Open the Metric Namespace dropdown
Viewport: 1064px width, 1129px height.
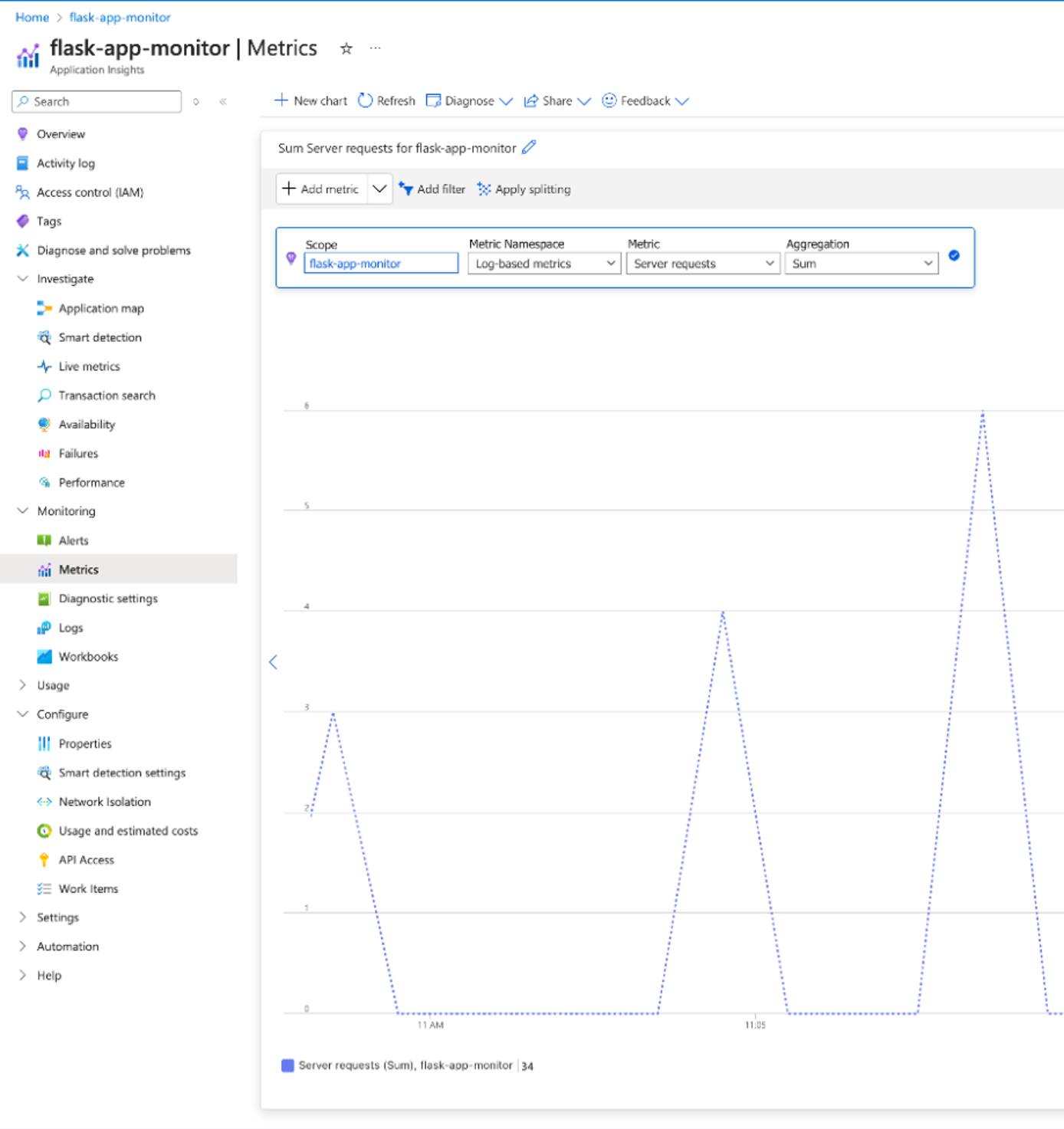[x=543, y=263]
